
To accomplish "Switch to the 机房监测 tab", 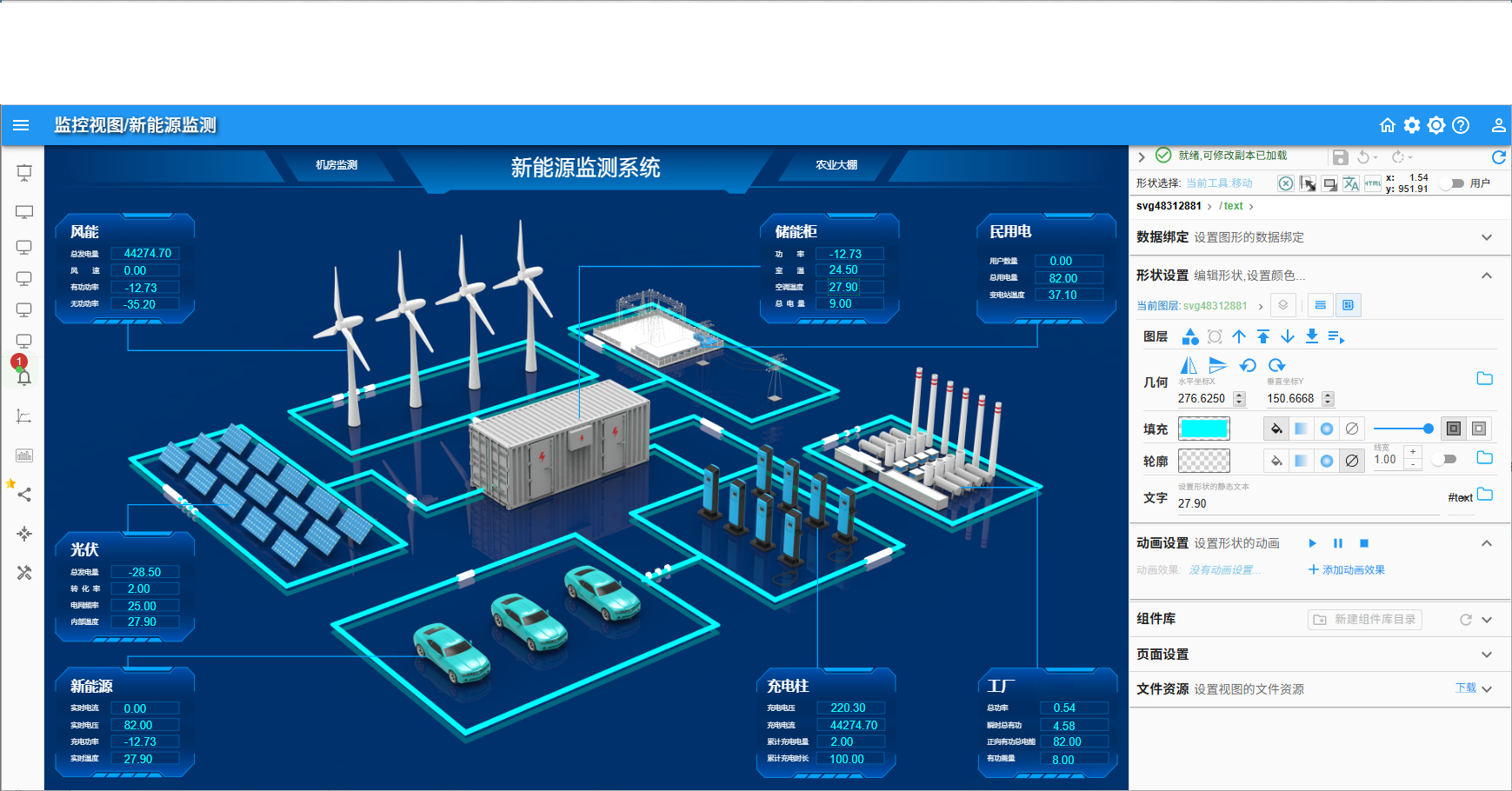I will point(336,165).
